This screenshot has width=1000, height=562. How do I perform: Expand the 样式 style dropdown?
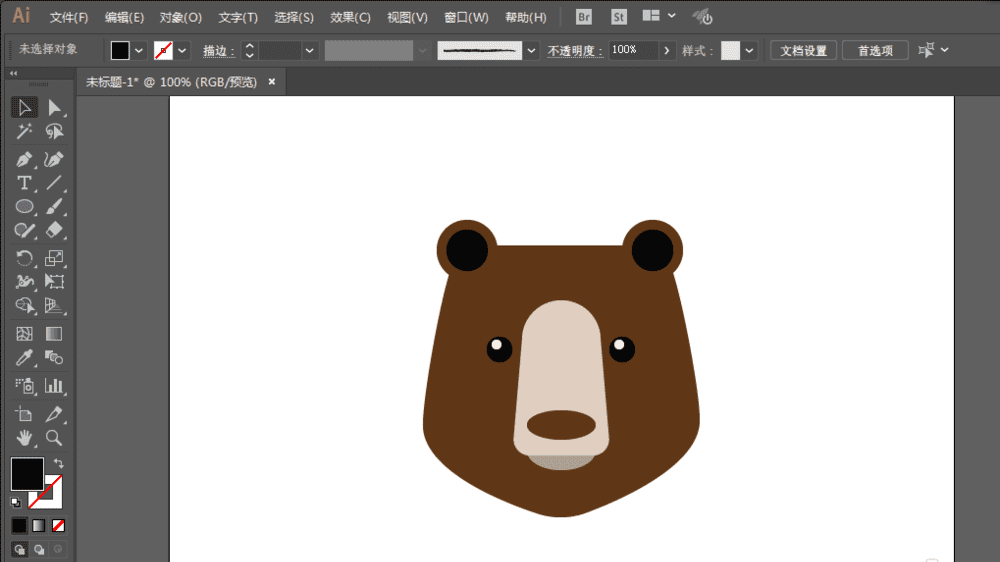pos(749,50)
